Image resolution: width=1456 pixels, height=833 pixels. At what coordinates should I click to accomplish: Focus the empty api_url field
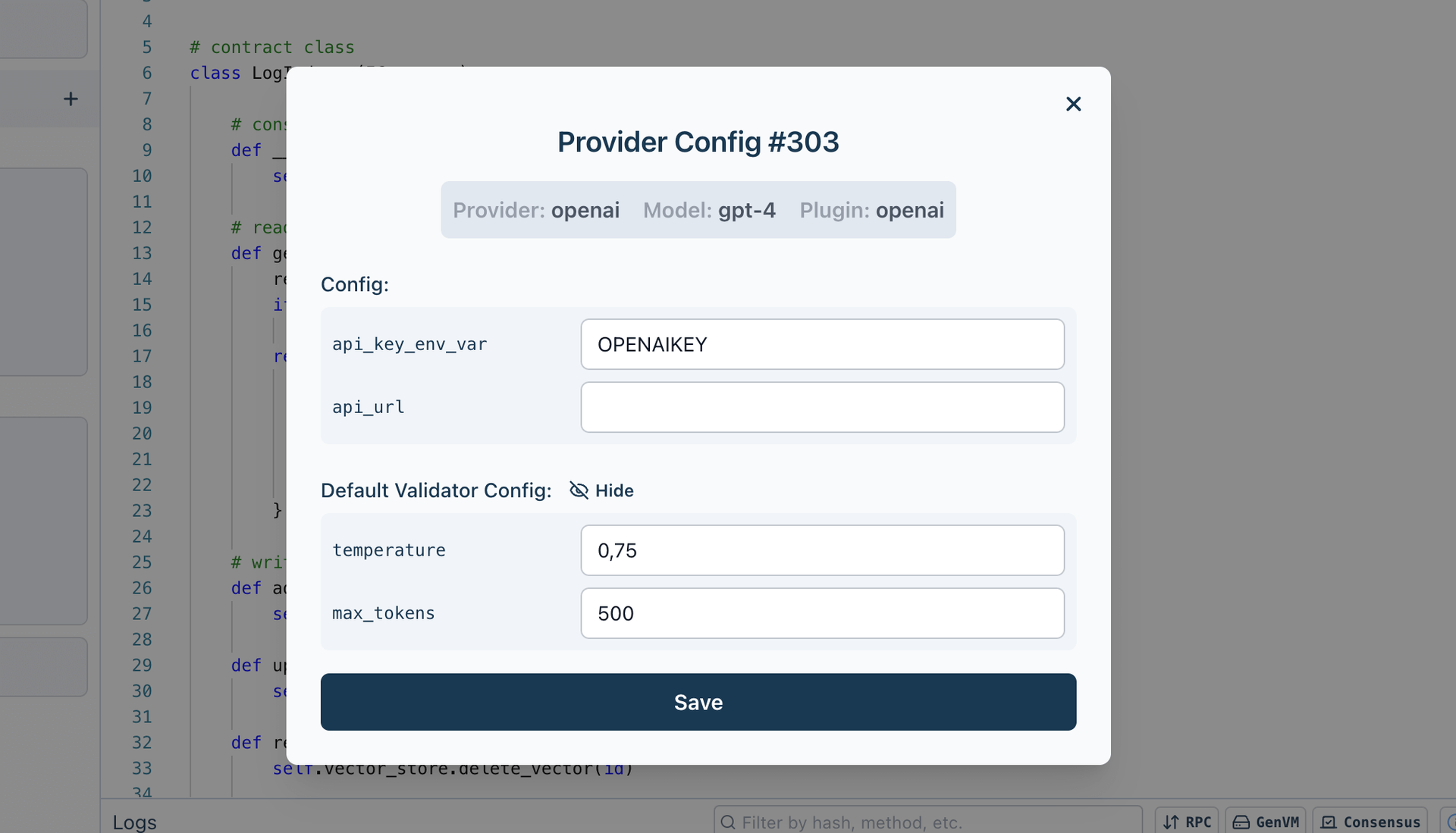tap(822, 407)
